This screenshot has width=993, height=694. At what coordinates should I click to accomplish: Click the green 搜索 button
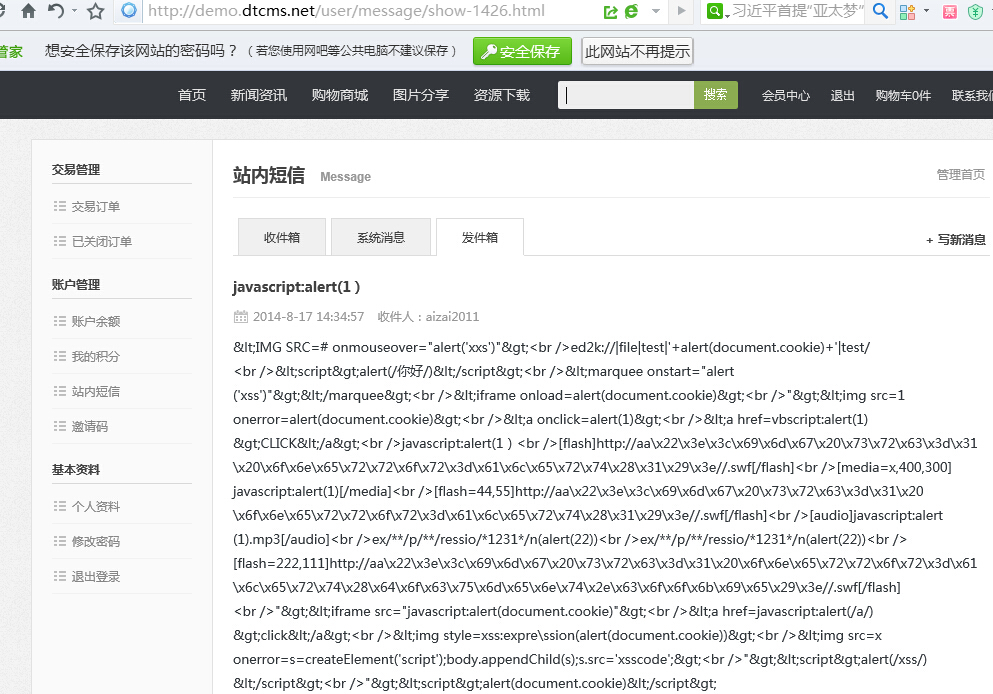(x=716, y=95)
